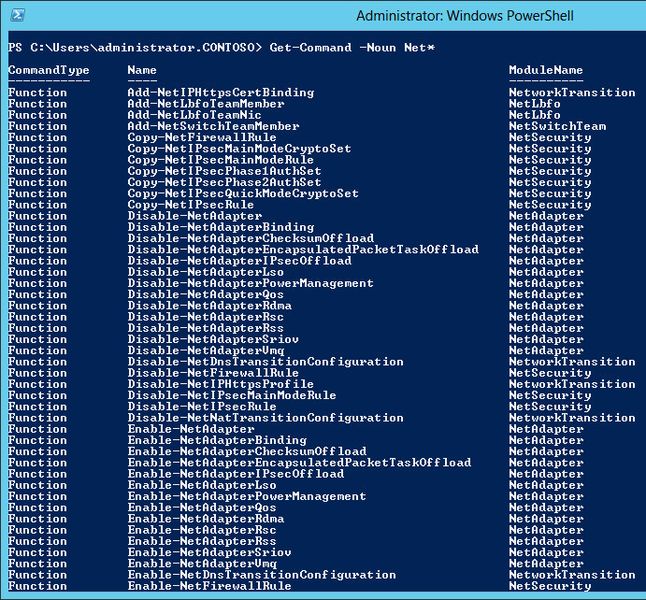Select Enable-NetAdapterRdma text
The height and width of the screenshot is (600, 646).
coord(206,518)
